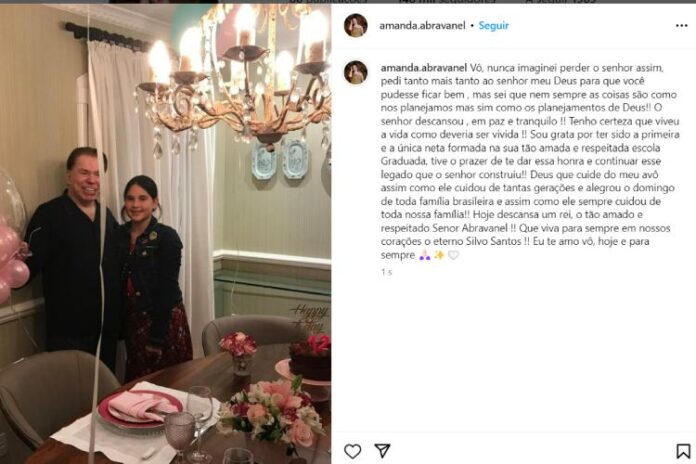
Task: Open bold amanda.abravanel username in caption
Action: [x=423, y=67]
